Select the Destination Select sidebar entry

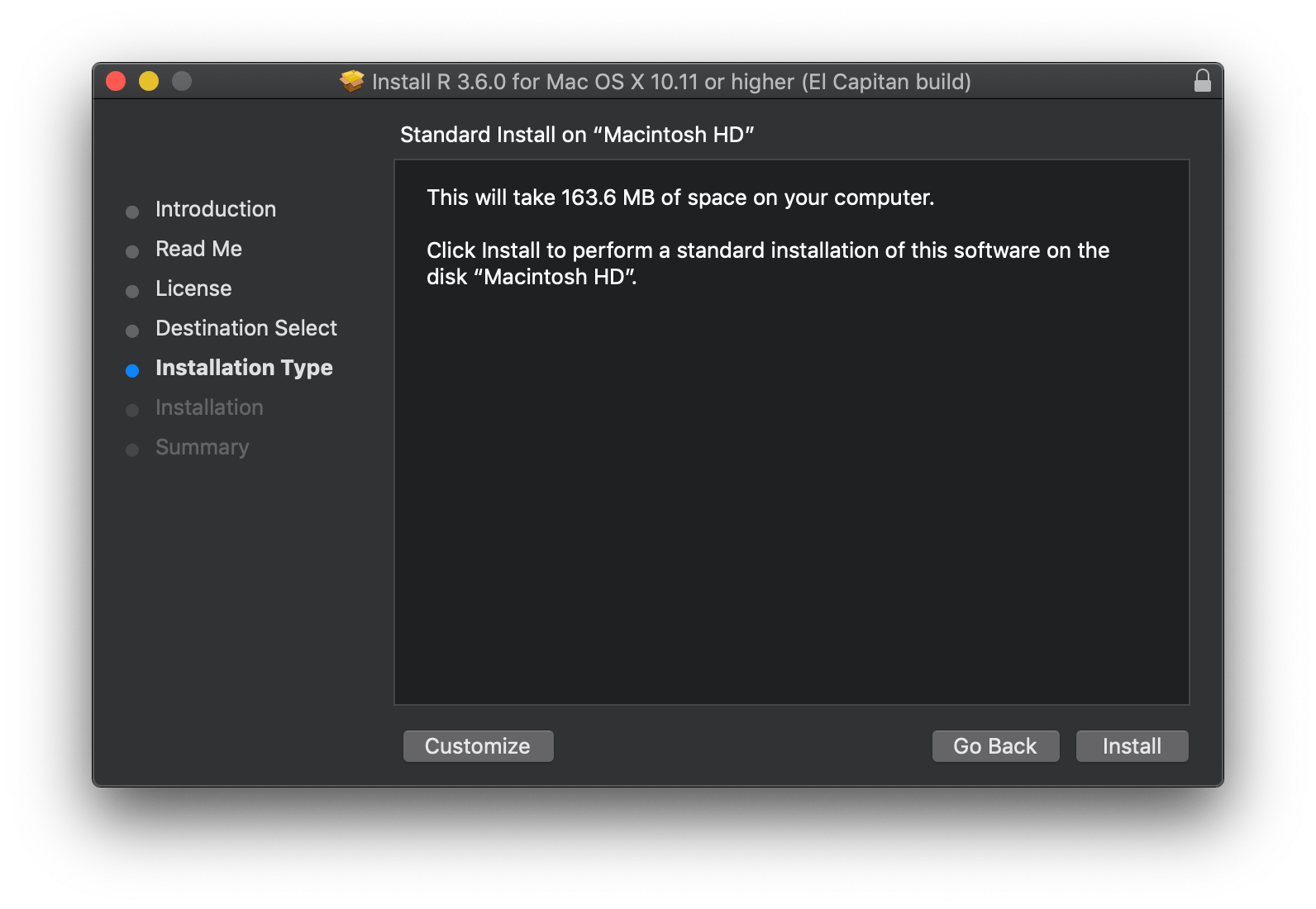click(x=246, y=328)
